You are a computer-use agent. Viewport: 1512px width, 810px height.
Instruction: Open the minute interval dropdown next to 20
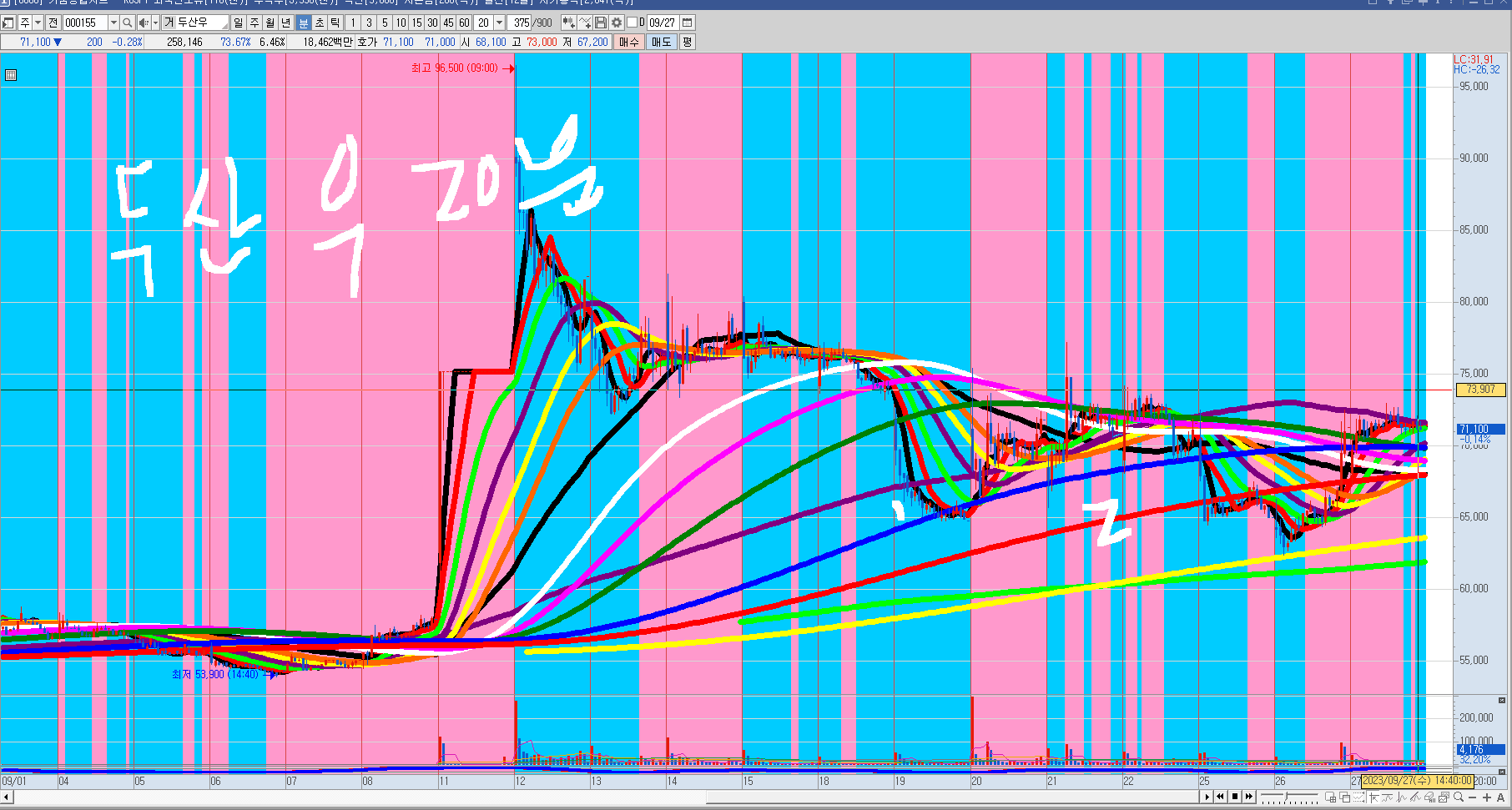click(500, 23)
